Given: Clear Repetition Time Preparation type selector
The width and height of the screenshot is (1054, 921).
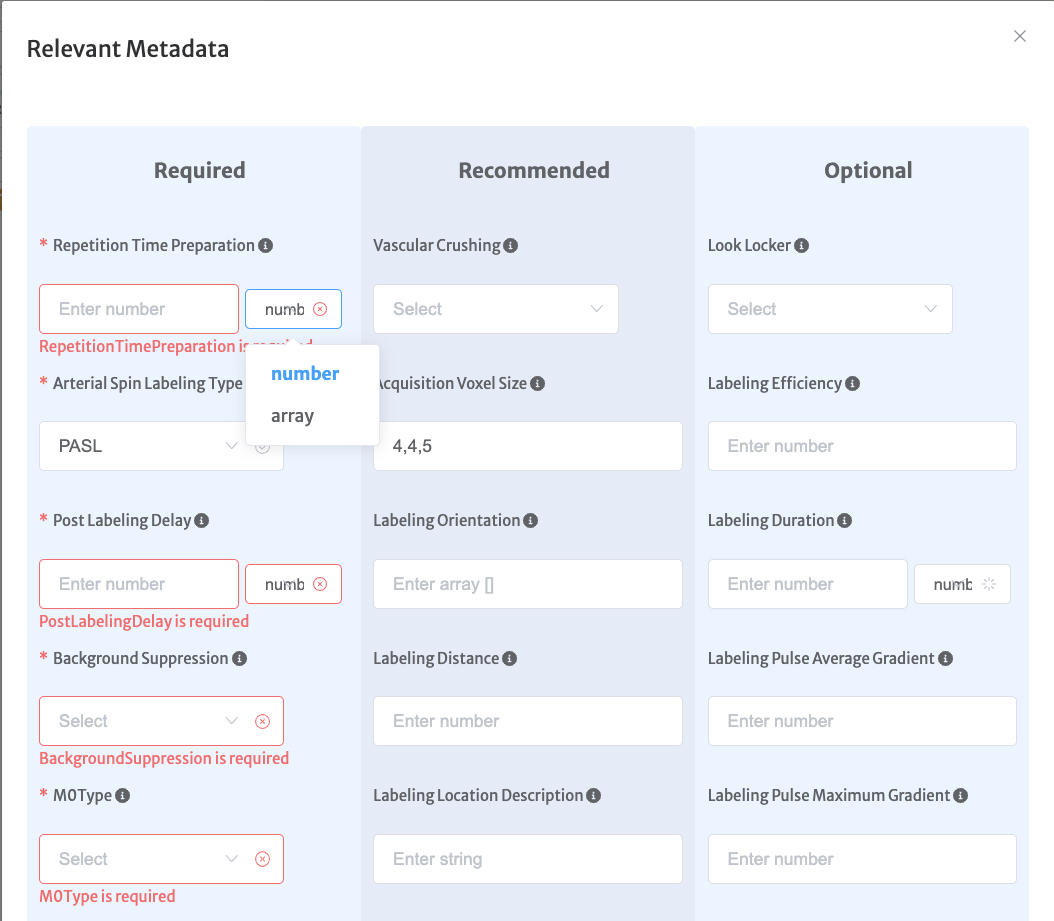Looking at the screenshot, I should (x=321, y=309).
